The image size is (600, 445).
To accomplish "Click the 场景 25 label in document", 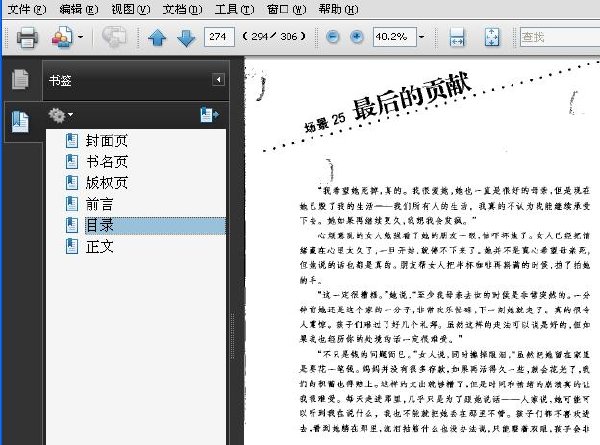I will click(325, 122).
